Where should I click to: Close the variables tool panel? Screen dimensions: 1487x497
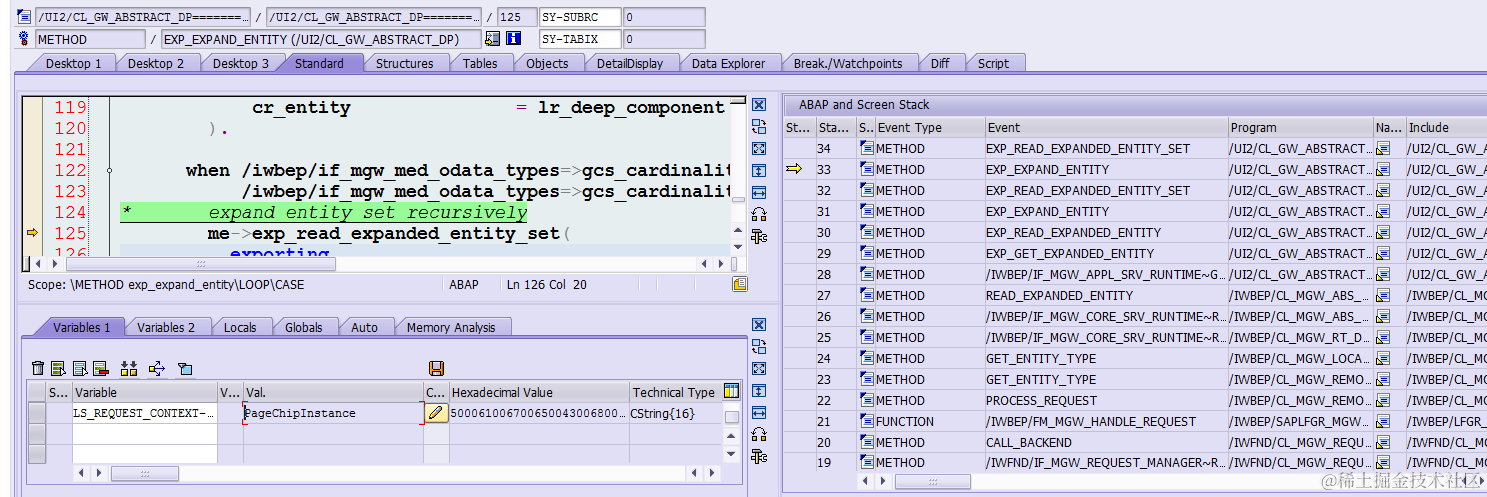[759, 325]
